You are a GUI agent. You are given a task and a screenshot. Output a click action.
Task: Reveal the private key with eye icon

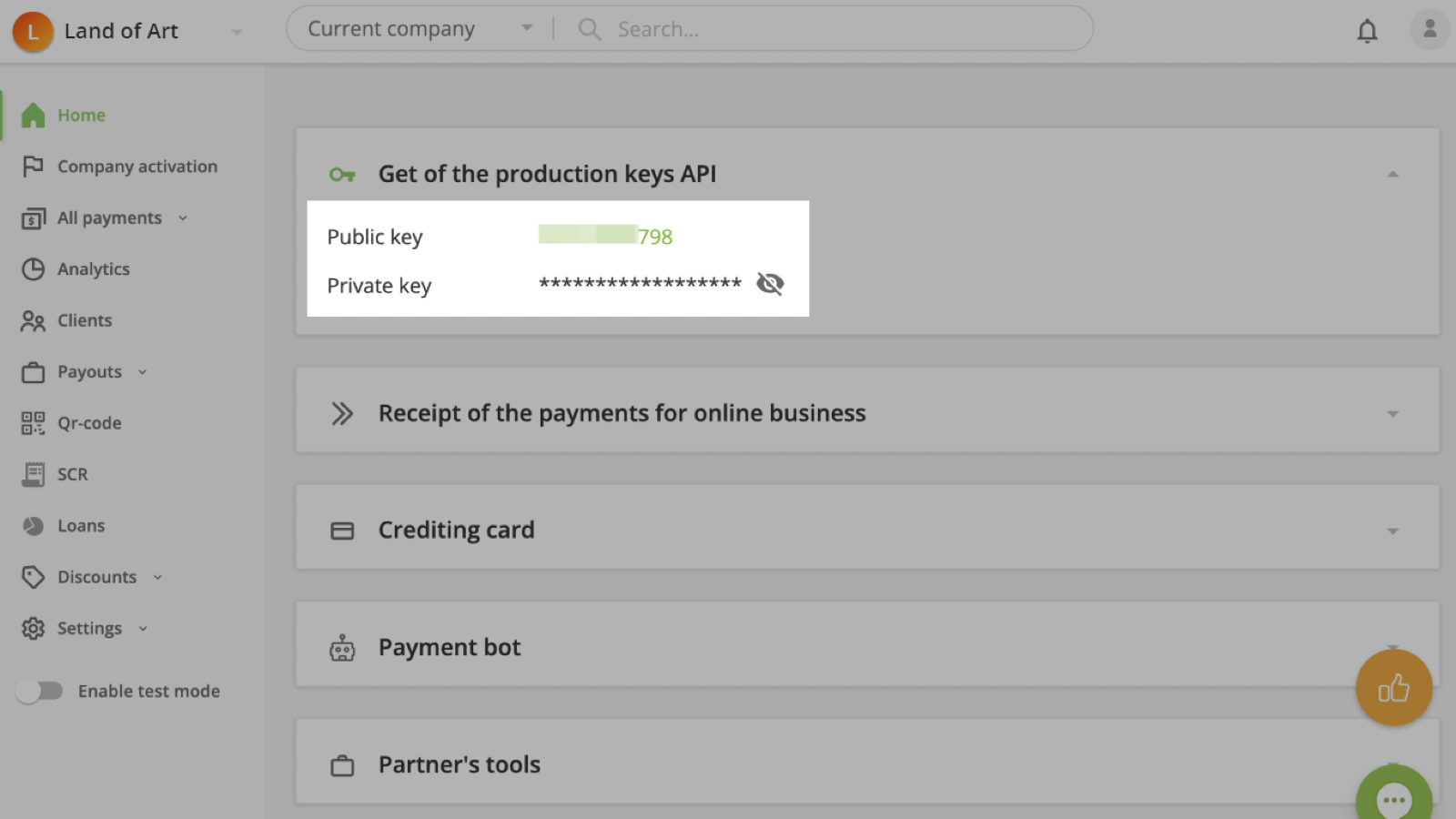[x=770, y=284]
